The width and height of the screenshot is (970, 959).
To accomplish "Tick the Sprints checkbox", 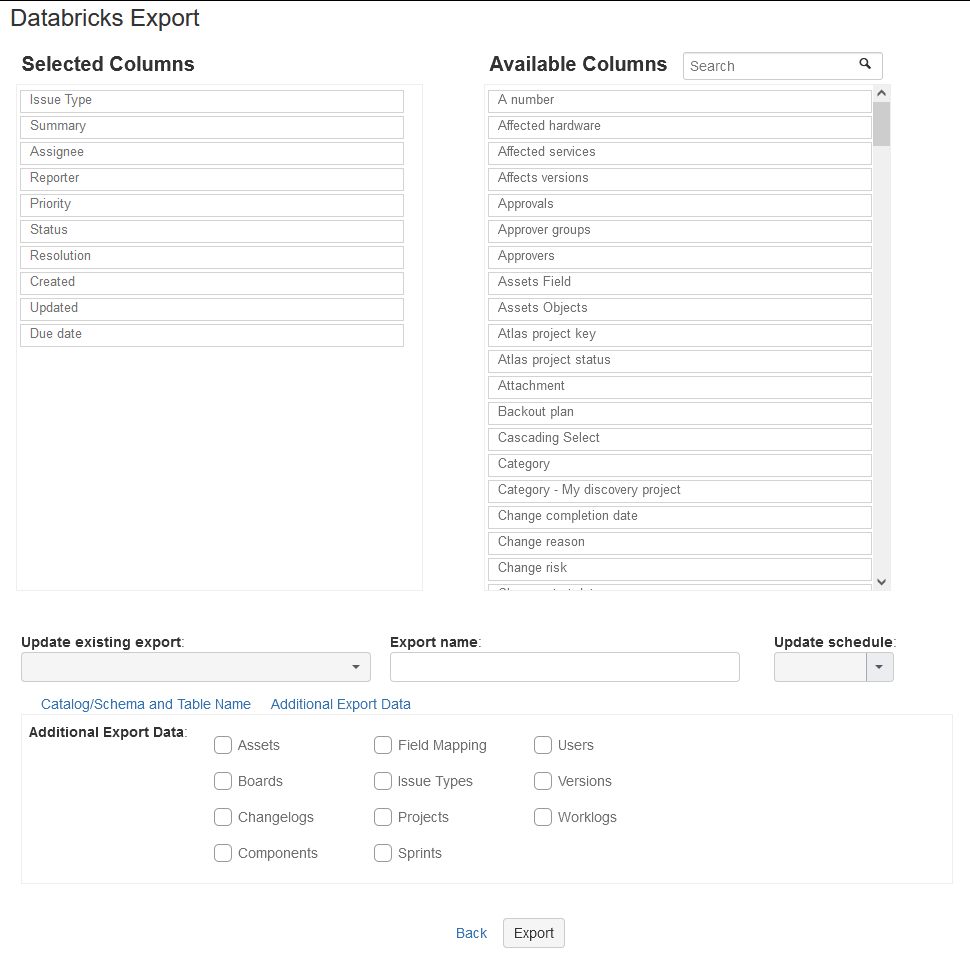I will click(383, 853).
